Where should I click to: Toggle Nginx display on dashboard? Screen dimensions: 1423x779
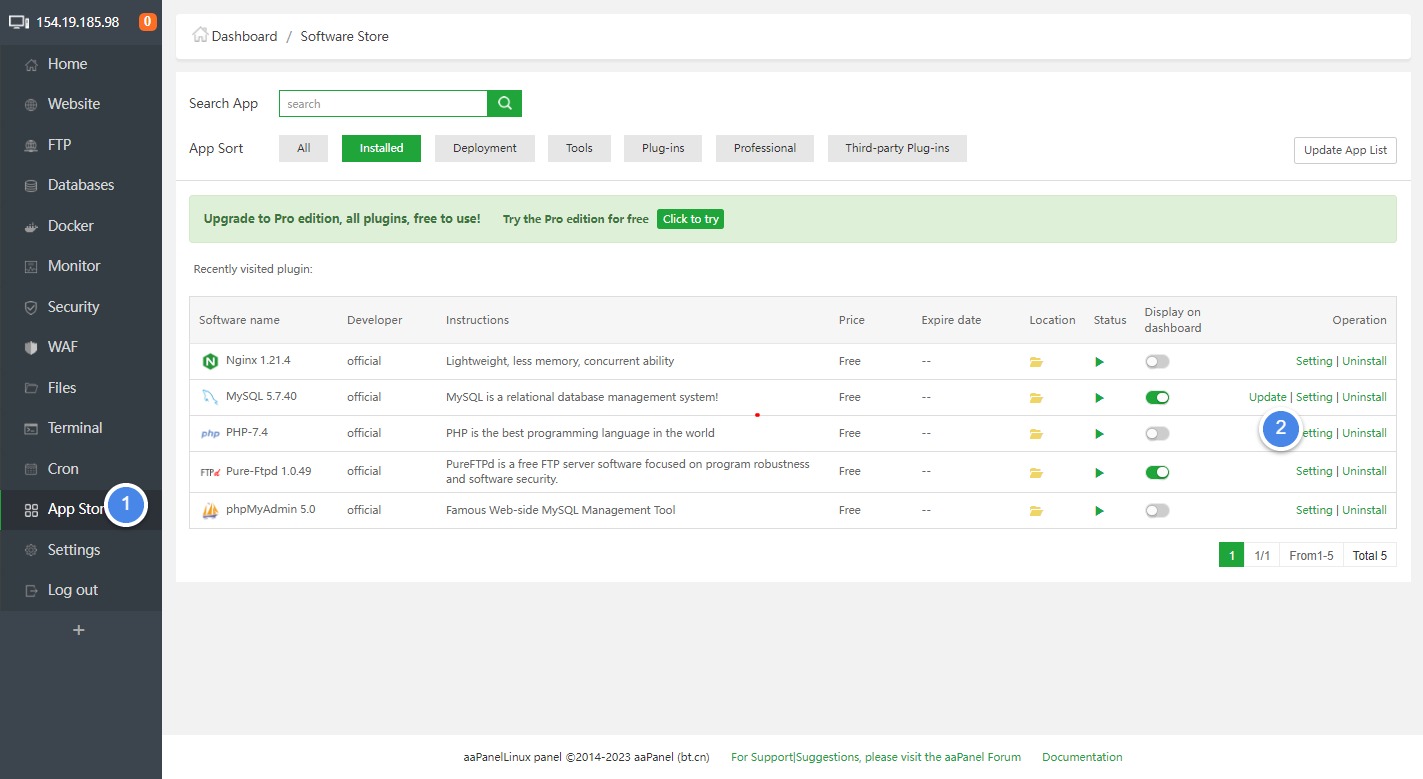[x=1157, y=361]
